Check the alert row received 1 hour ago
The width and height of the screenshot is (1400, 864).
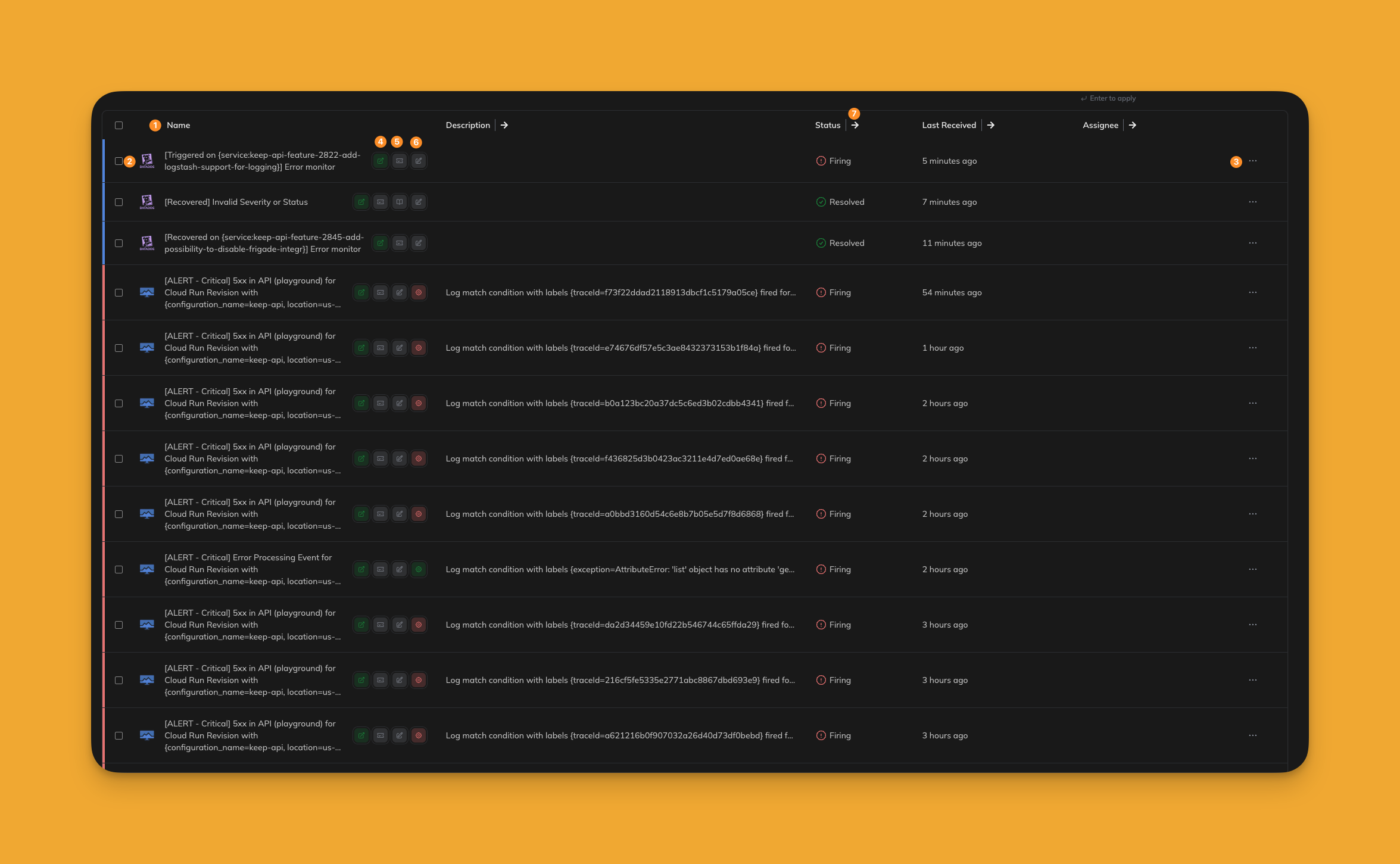click(x=119, y=348)
